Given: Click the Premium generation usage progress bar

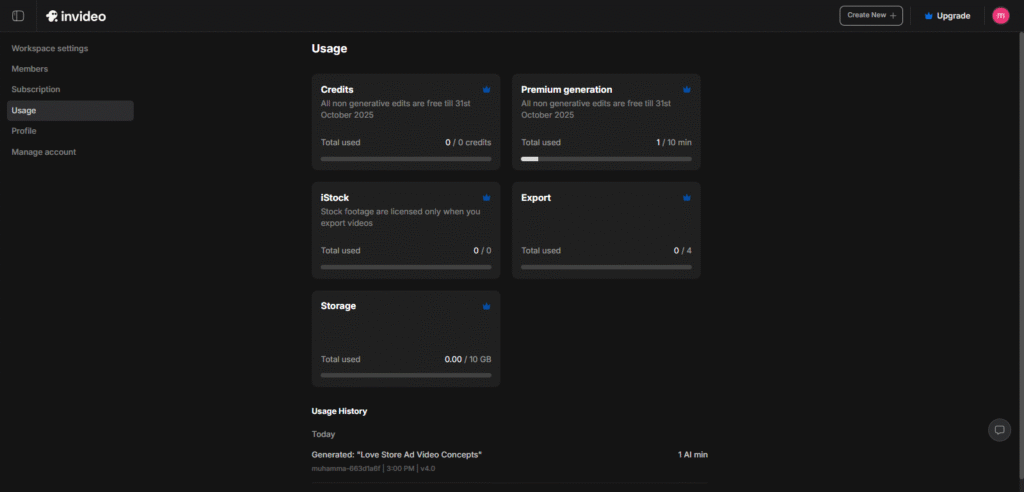Looking at the screenshot, I should [x=606, y=159].
